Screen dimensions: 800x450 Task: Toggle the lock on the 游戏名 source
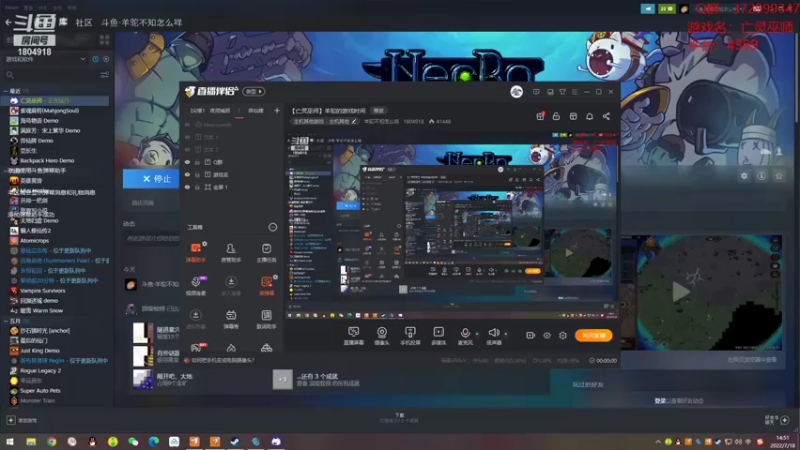(x=197, y=174)
